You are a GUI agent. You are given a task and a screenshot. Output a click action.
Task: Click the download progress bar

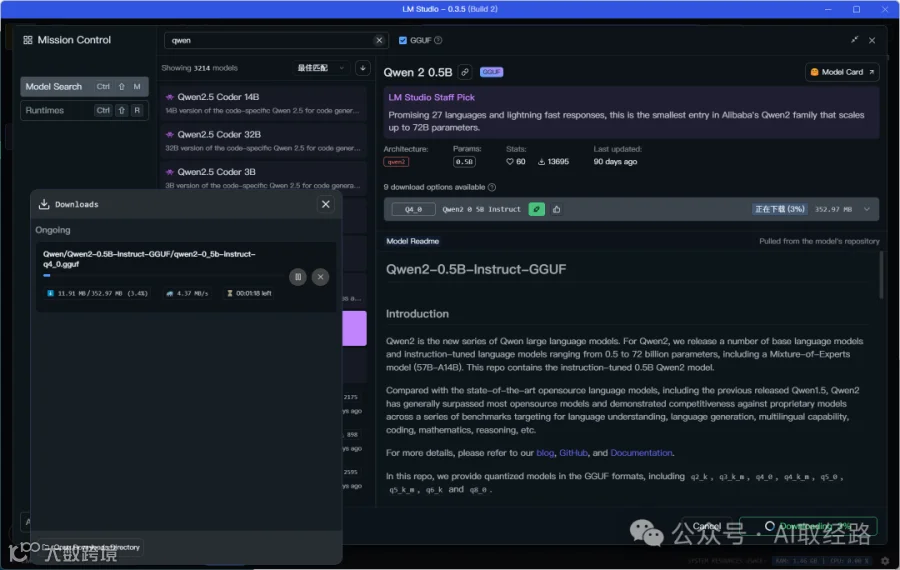(x=163, y=276)
